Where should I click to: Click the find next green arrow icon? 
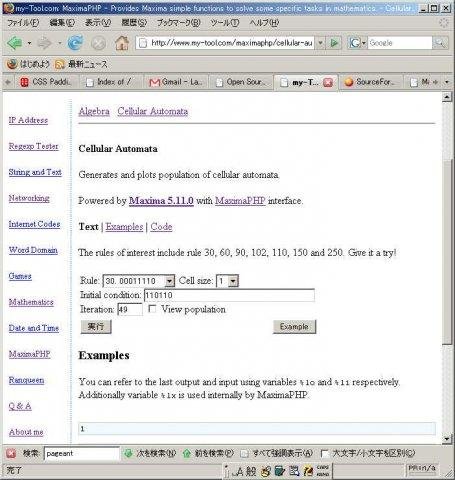point(128,453)
